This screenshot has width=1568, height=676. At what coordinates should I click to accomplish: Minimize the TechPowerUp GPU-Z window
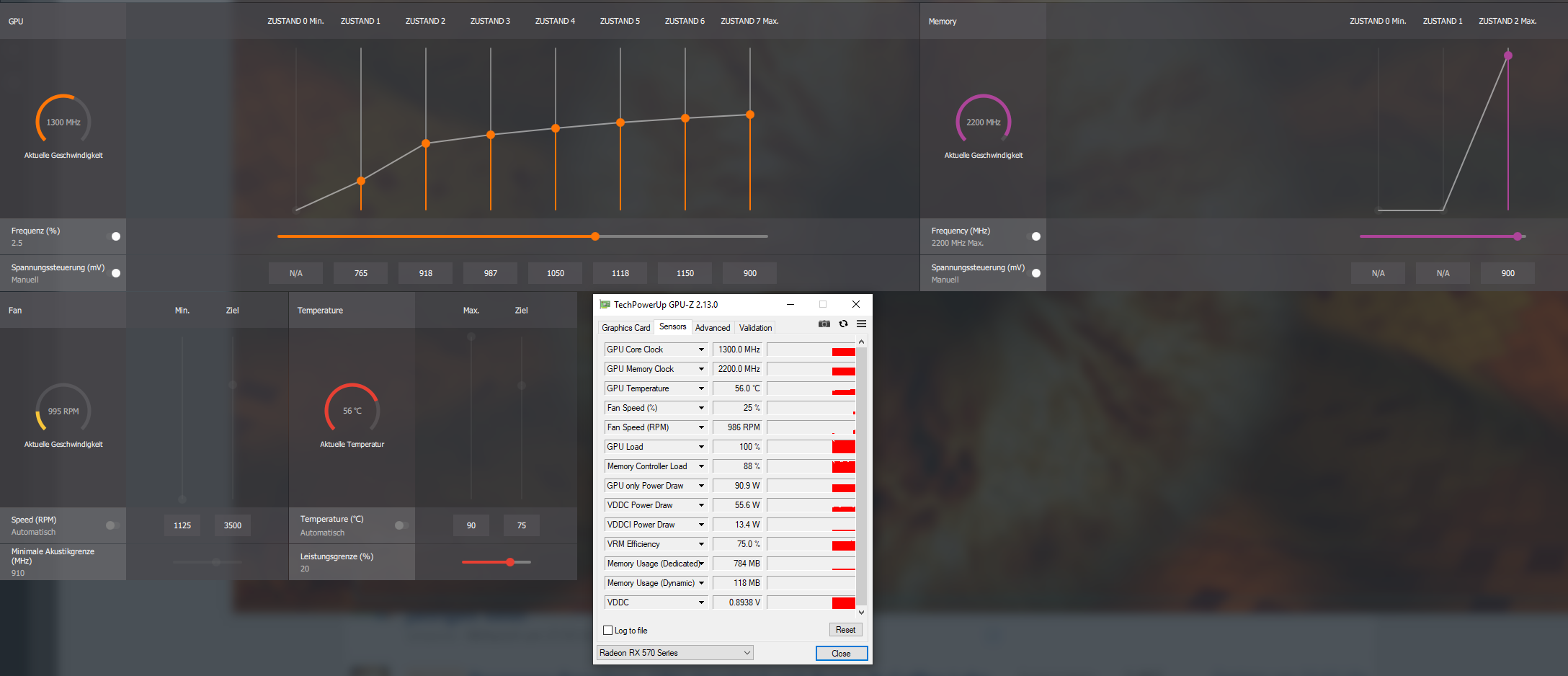[790, 304]
